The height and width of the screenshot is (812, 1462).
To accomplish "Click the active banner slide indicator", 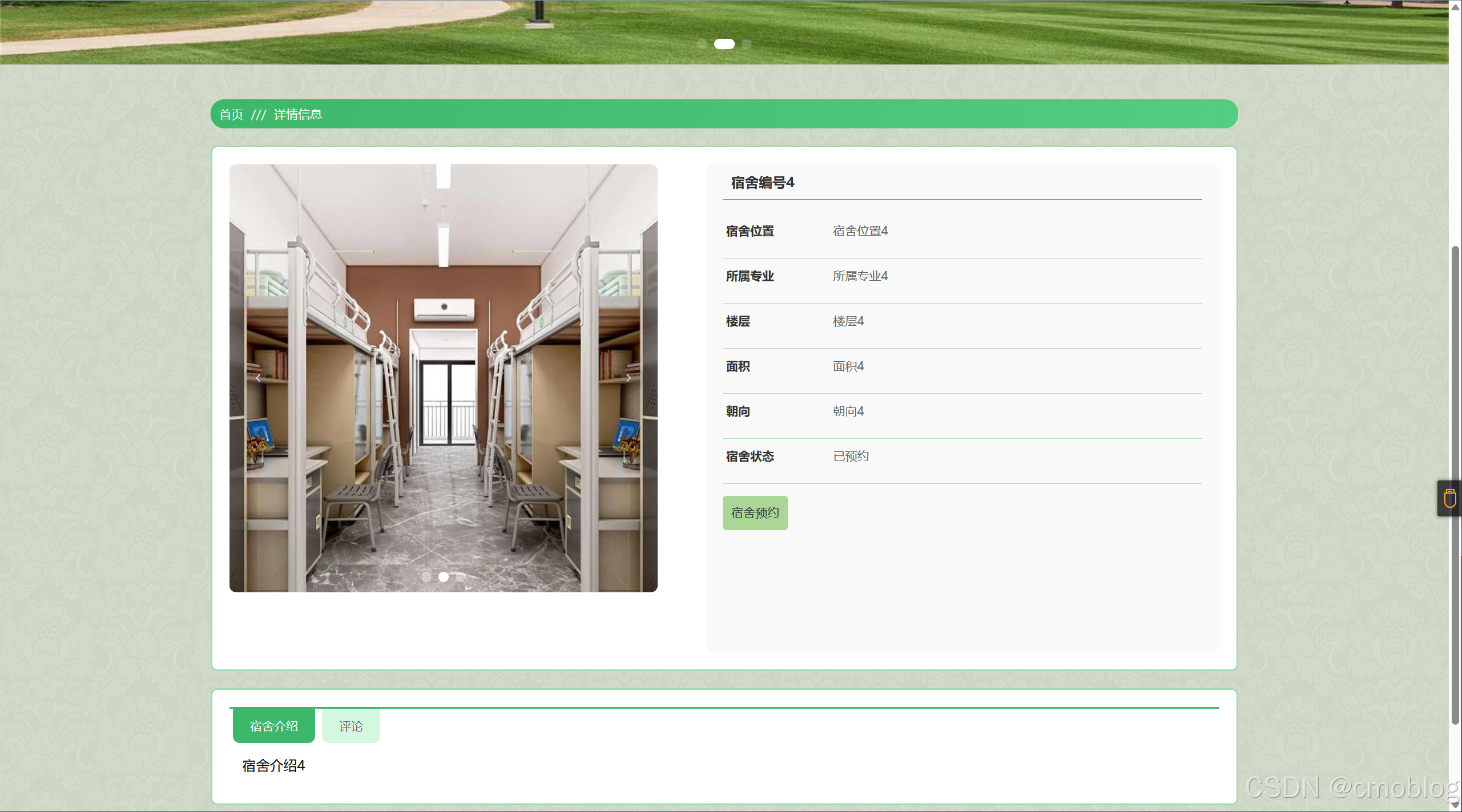I will [724, 44].
